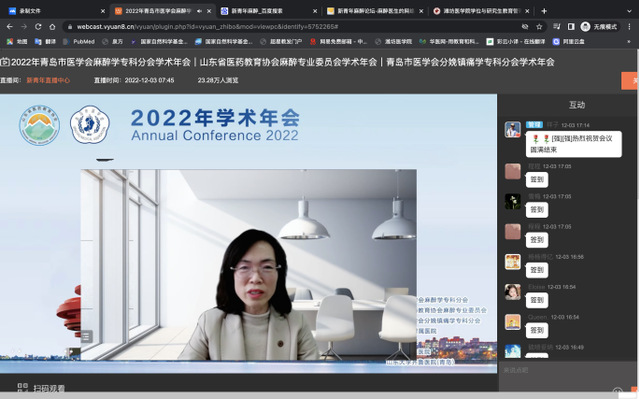The width and height of the screenshot is (639, 399).
Task: Go back to the previous page
Action: [x=10, y=26]
